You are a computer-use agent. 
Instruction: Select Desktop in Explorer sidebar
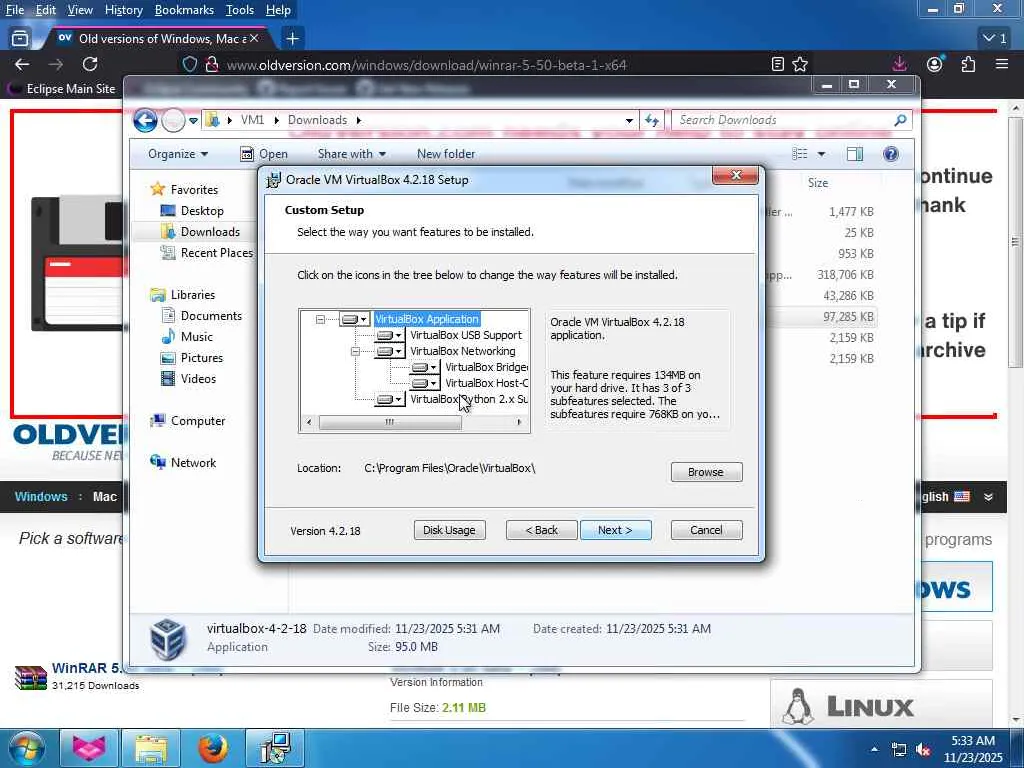(x=202, y=211)
